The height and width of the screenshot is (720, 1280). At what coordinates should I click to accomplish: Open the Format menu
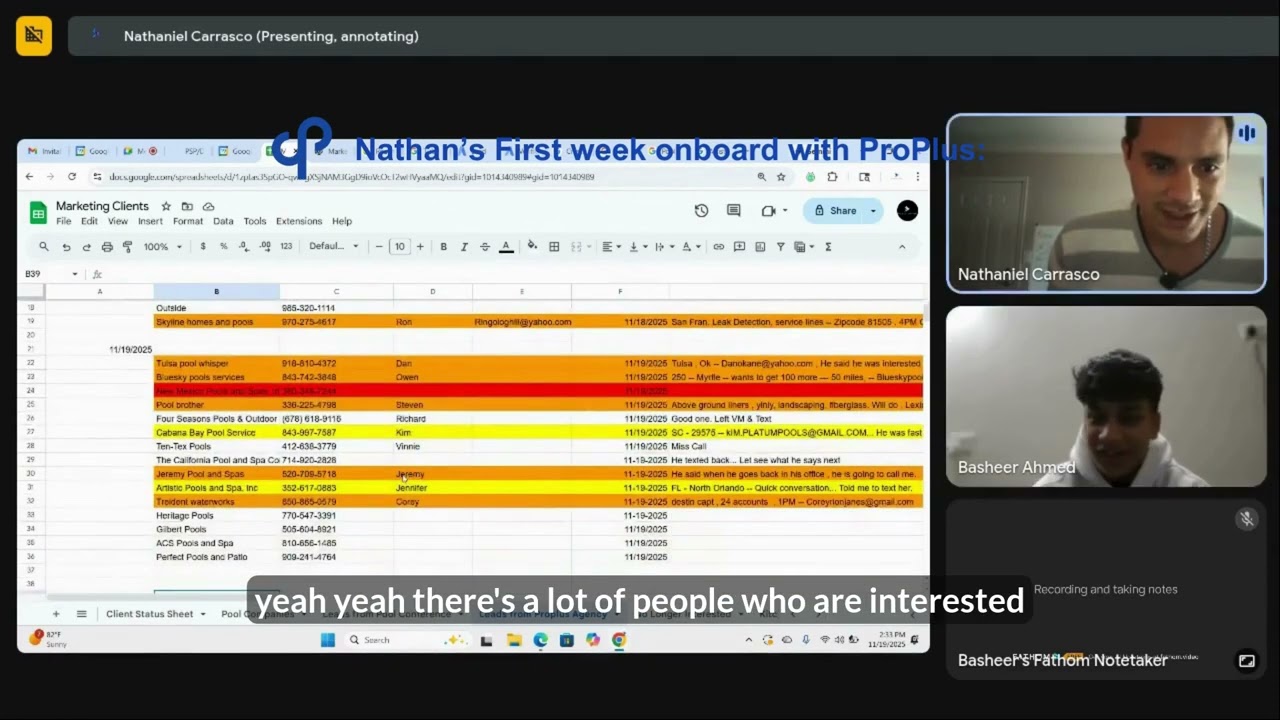tap(188, 221)
